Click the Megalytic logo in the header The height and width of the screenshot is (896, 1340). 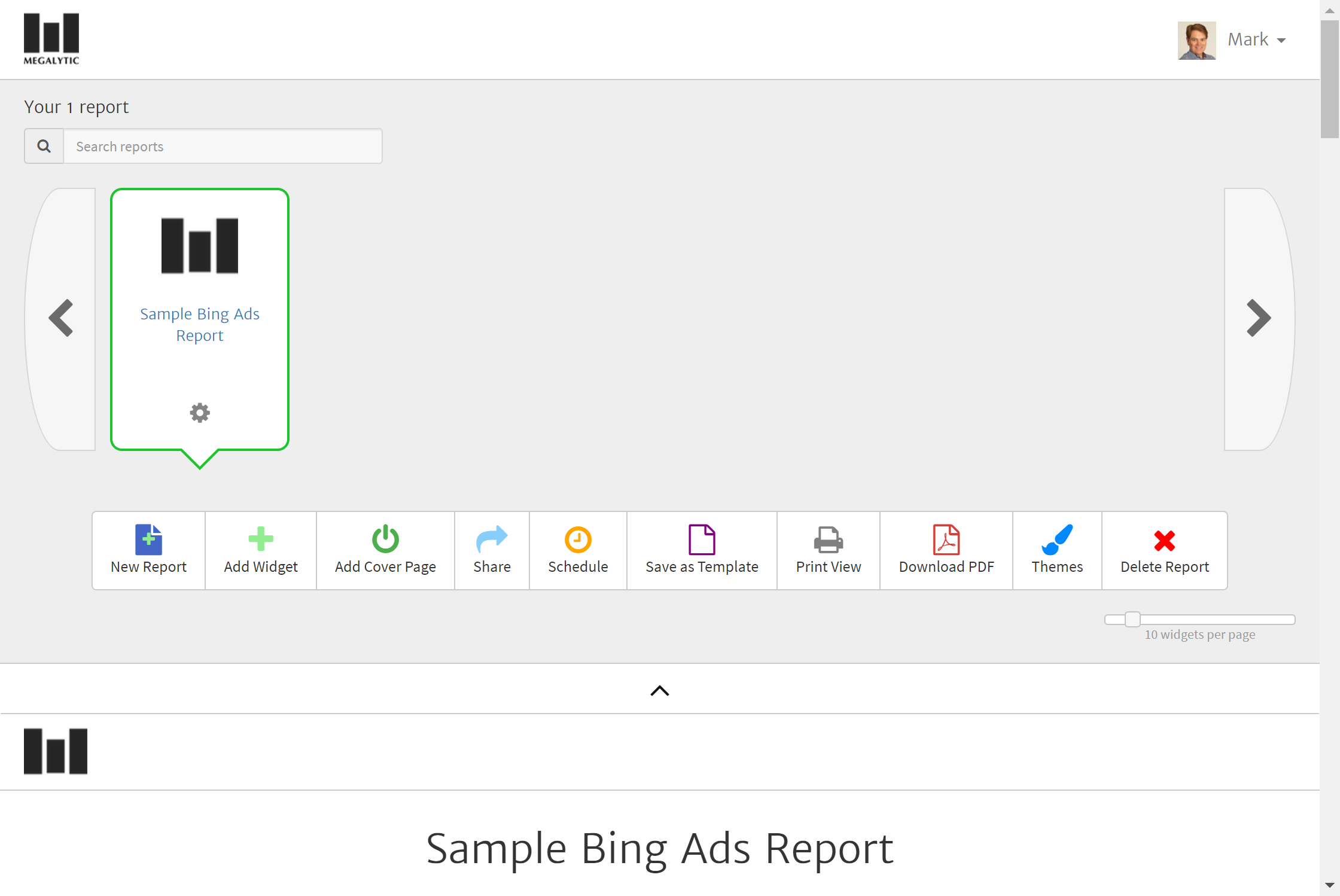click(51, 38)
